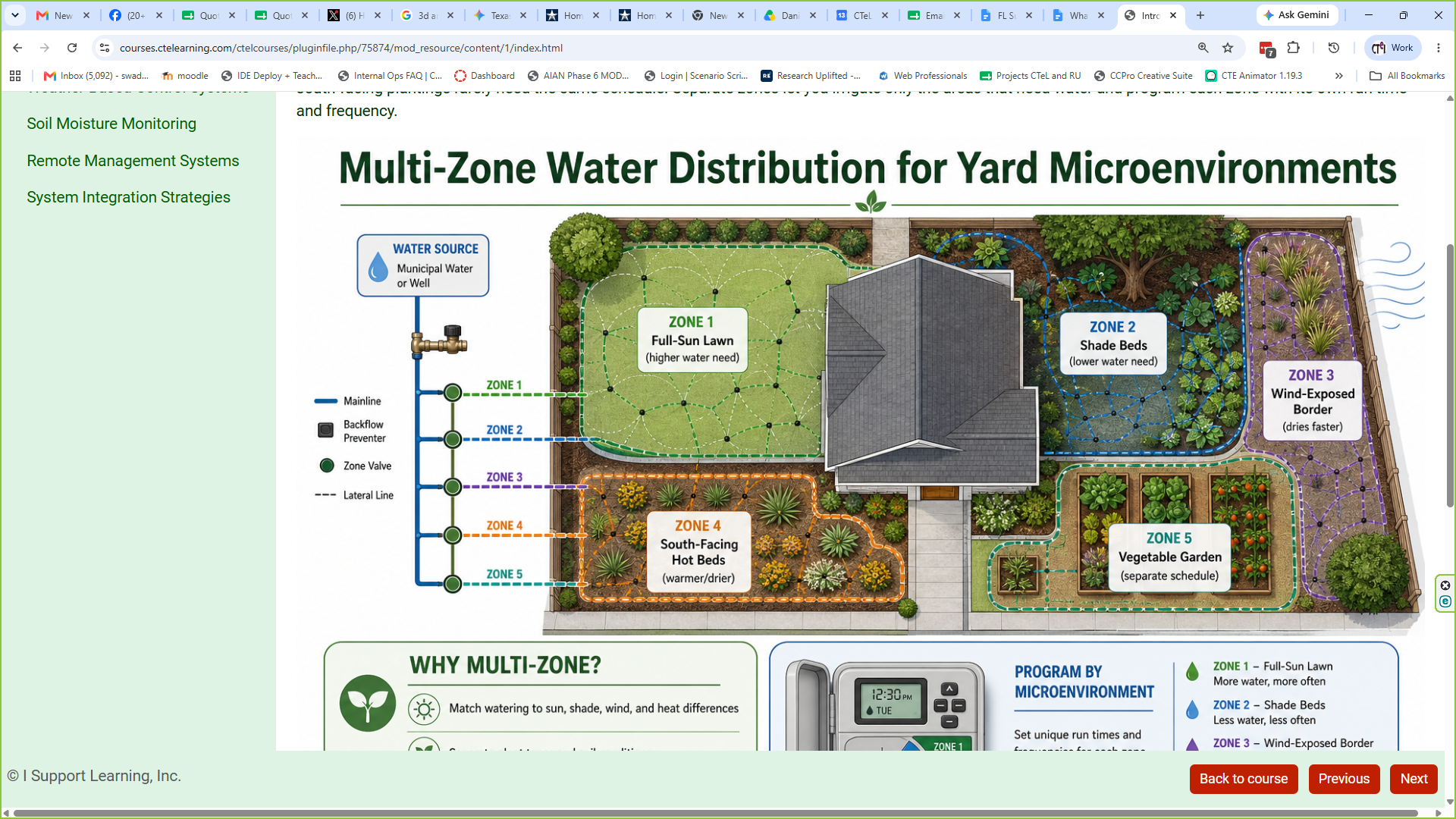The width and height of the screenshot is (1456, 819).
Task: Click the history clock icon in toolbar
Action: (1334, 48)
